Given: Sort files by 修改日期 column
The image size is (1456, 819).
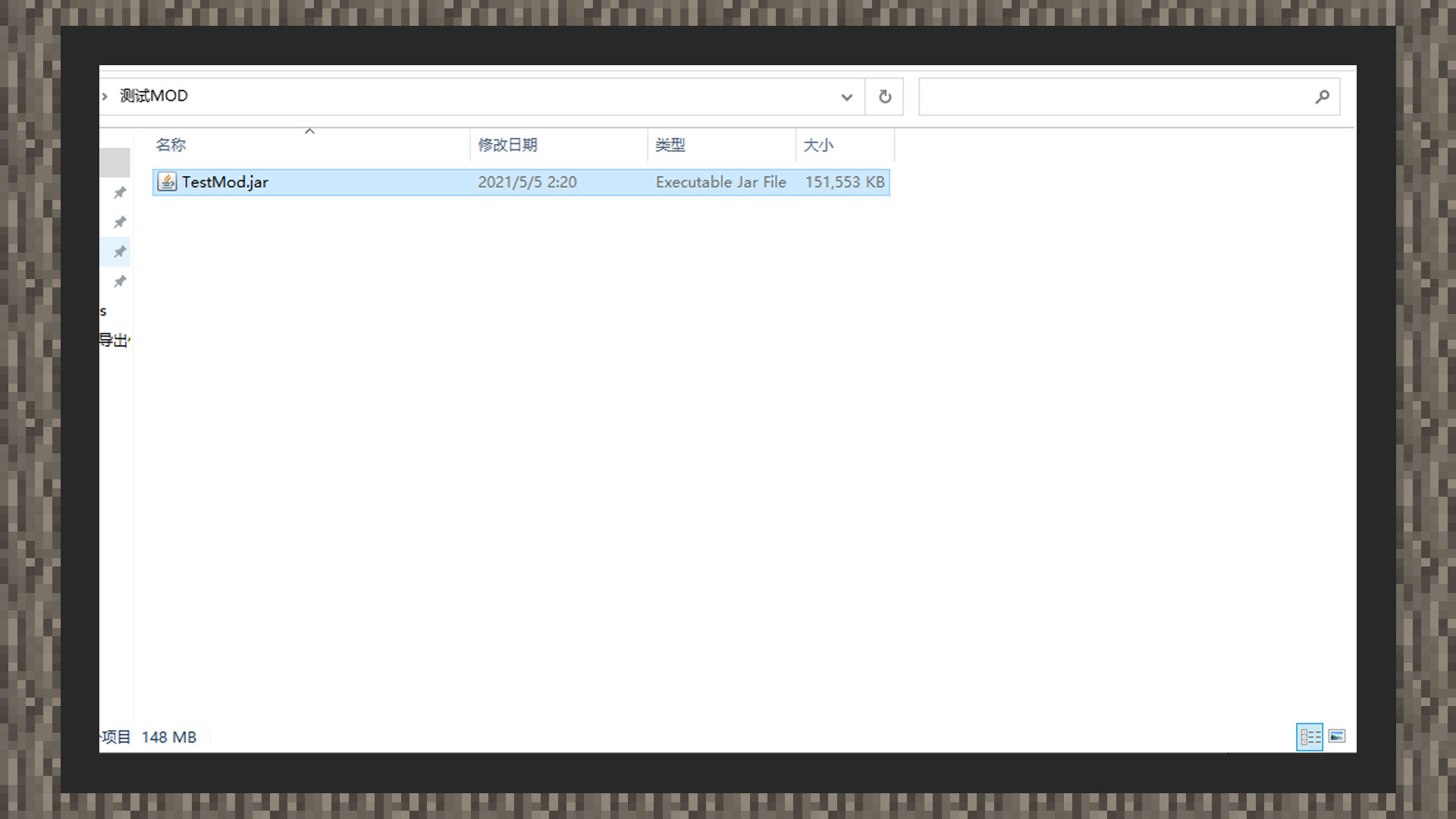Looking at the screenshot, I should (x=507, y=145).
